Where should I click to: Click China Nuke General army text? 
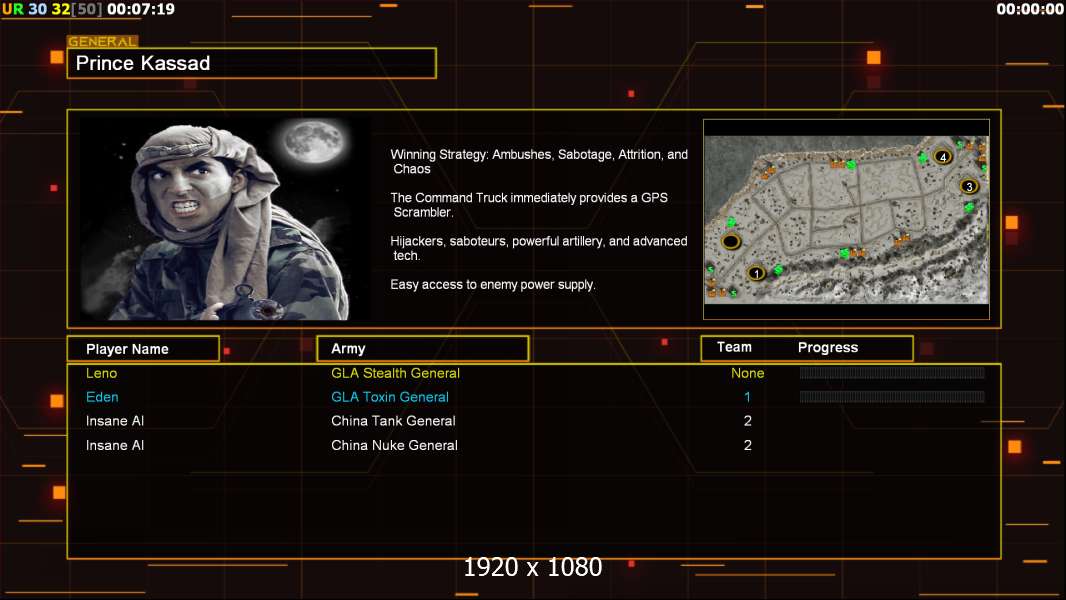click(x=394, y=445)
